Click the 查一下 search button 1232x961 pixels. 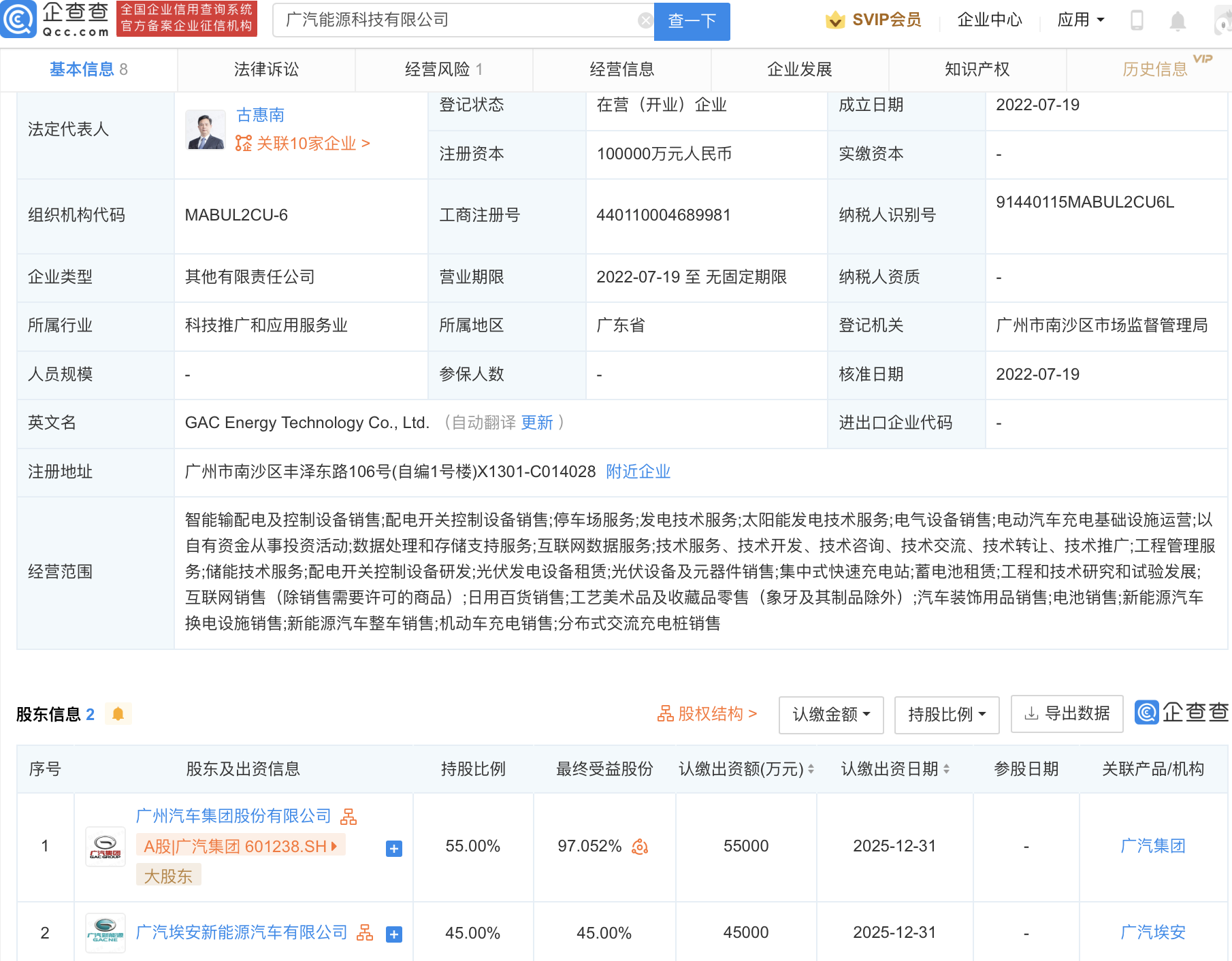pyautogui.click(x=692, y=21)
